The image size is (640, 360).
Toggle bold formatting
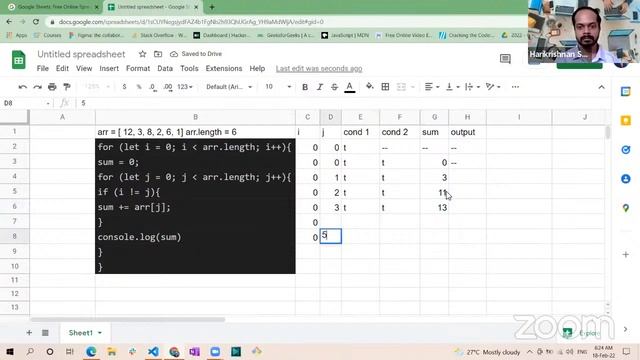305,87
